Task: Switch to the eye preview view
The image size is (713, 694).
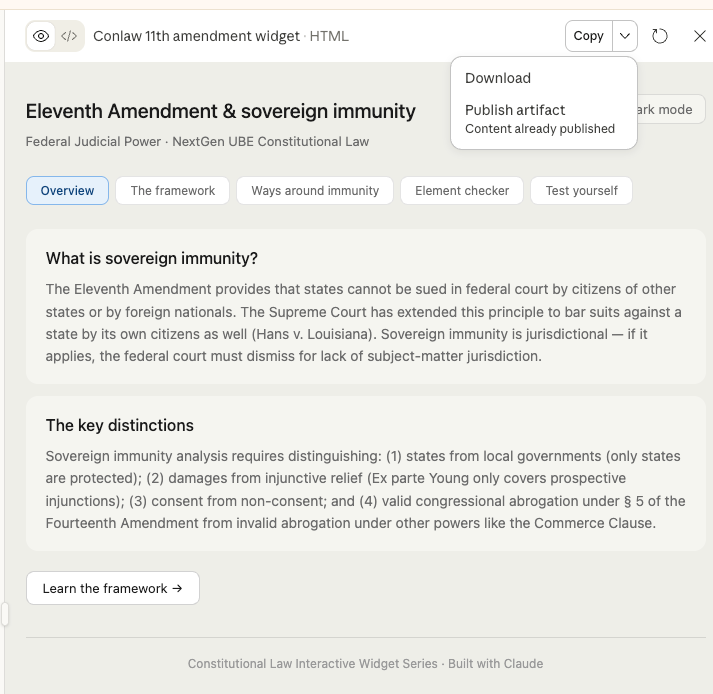Action: pyautogui.click(x=41, y=36)
